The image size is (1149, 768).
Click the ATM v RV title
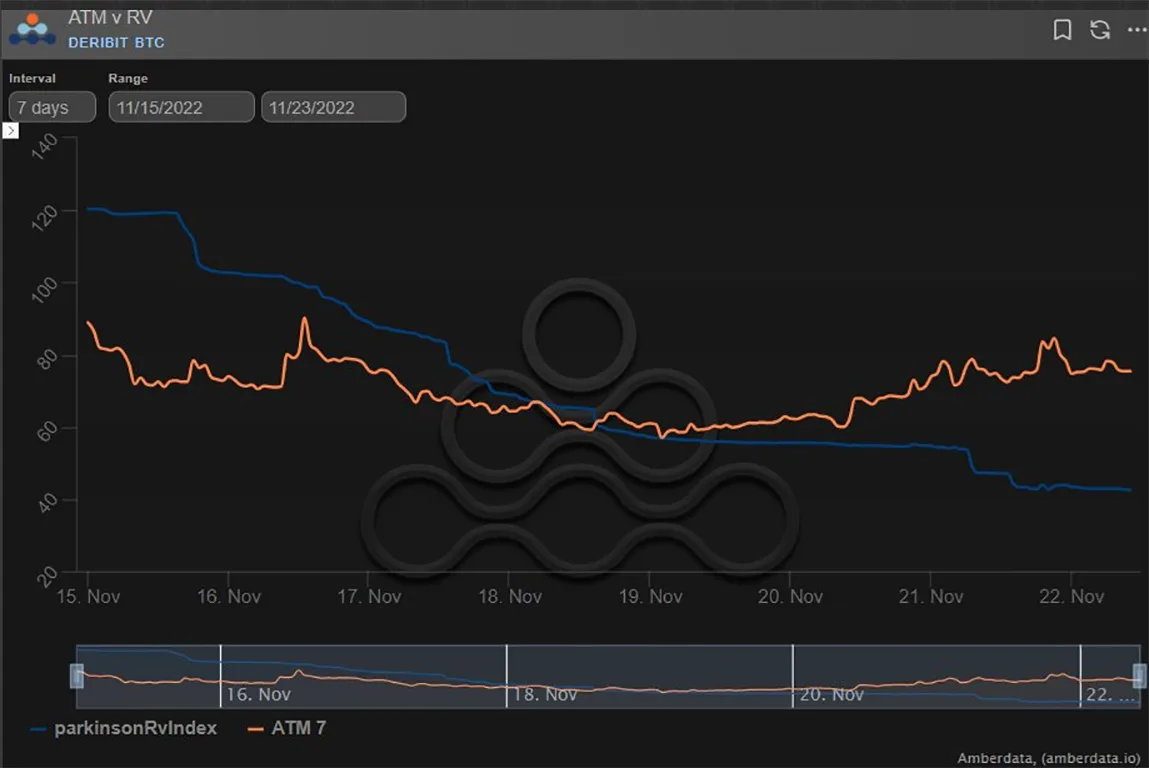pos(110,18)
